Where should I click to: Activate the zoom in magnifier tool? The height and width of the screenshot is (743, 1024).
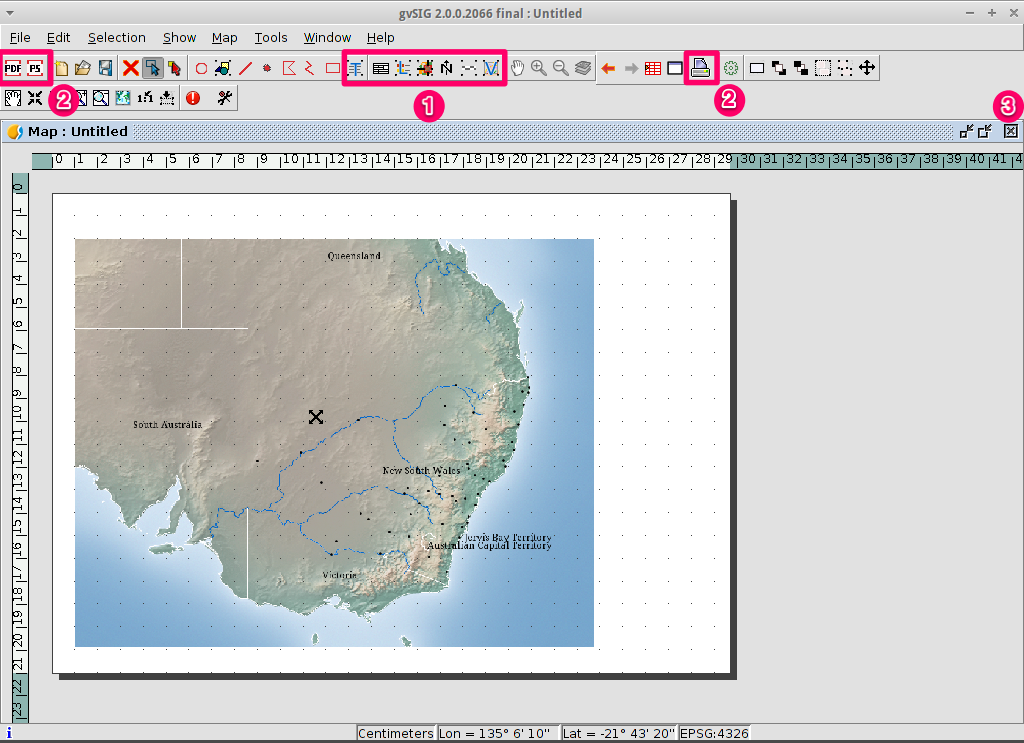click(539, 68)
